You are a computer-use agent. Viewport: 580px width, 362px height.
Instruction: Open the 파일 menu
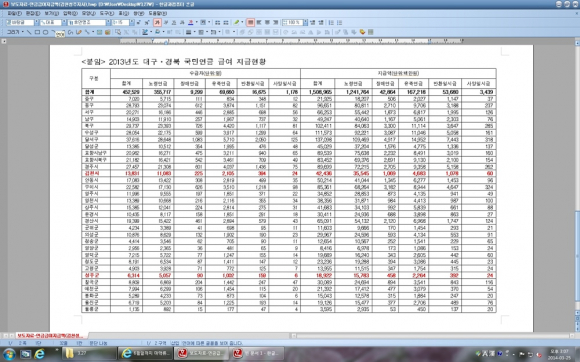13,13
